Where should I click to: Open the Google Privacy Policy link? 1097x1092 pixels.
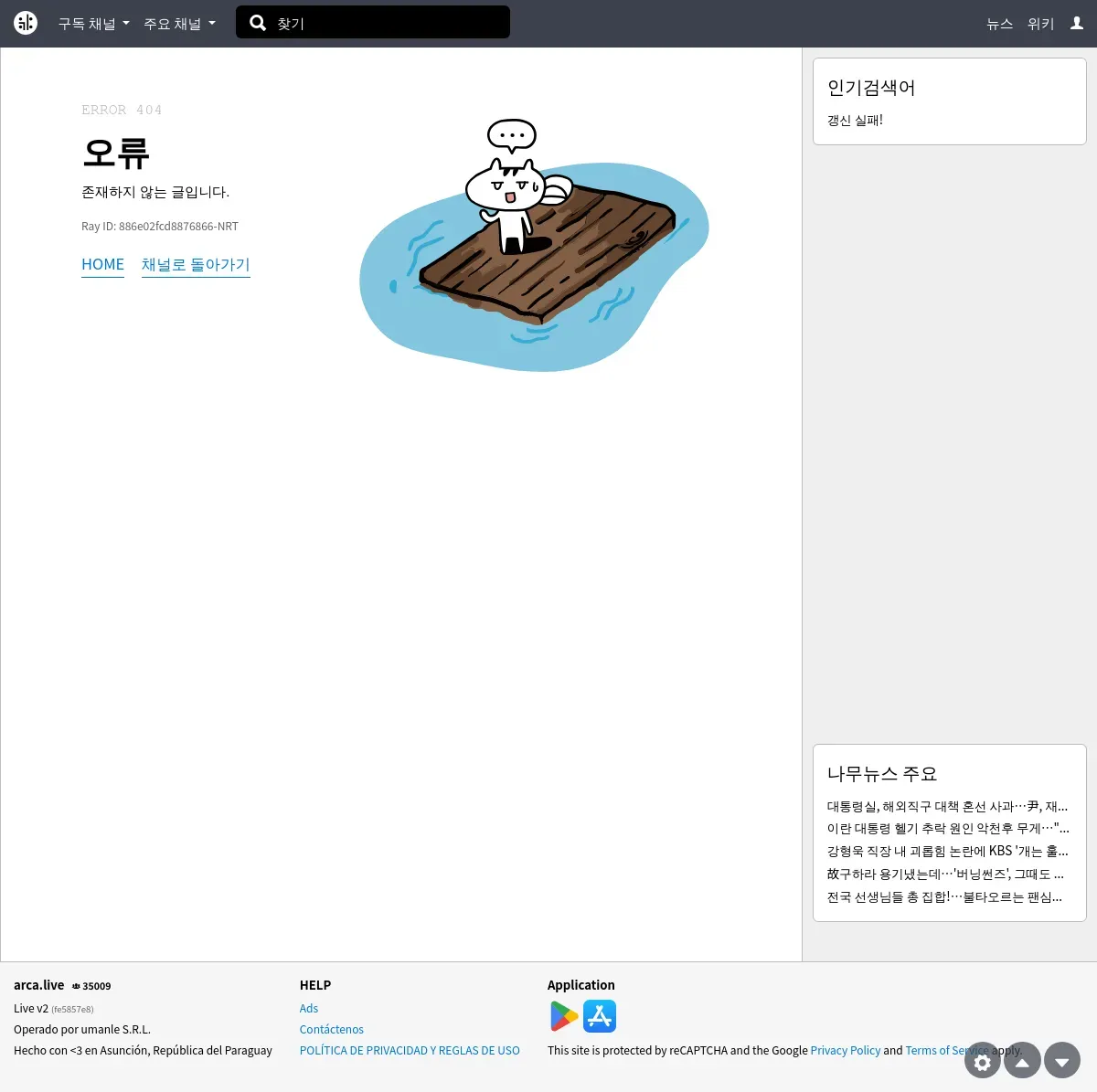(x=846, y=1051)
